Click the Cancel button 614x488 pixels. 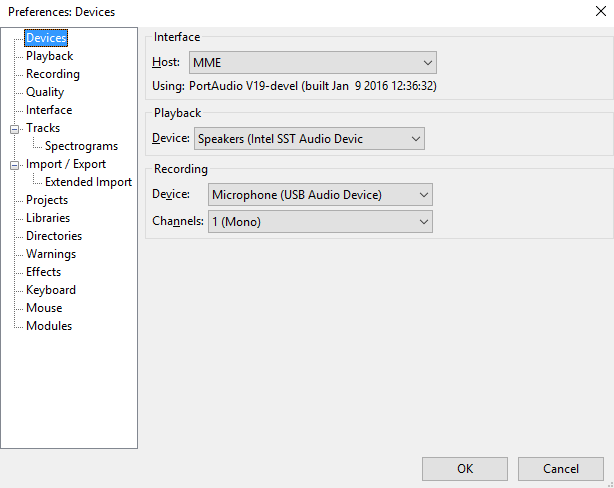point(561,469)
